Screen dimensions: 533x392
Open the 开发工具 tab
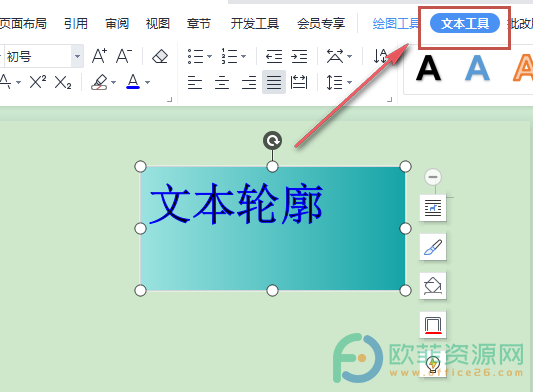click(255, 23)
